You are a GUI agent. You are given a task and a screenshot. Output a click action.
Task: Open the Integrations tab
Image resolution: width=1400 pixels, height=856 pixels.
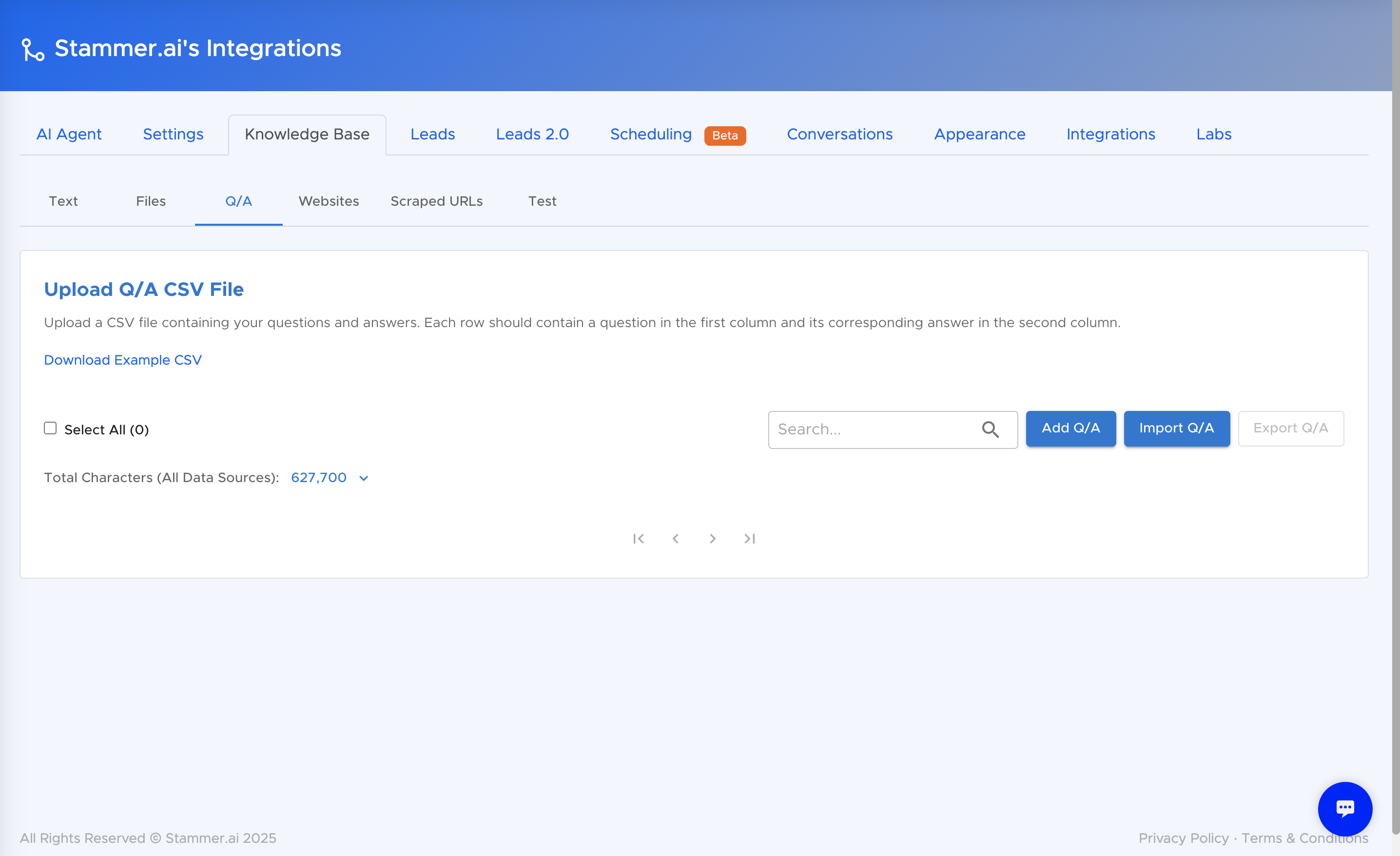click(1111, 134)
